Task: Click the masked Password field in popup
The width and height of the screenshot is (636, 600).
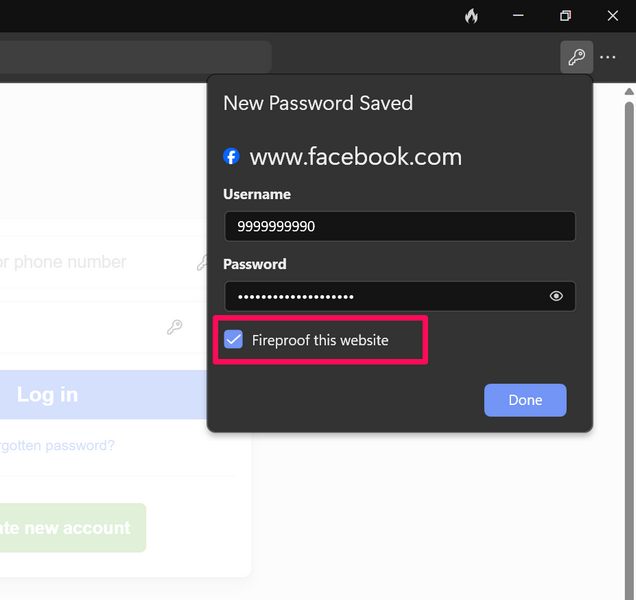Action: [385, 296]
